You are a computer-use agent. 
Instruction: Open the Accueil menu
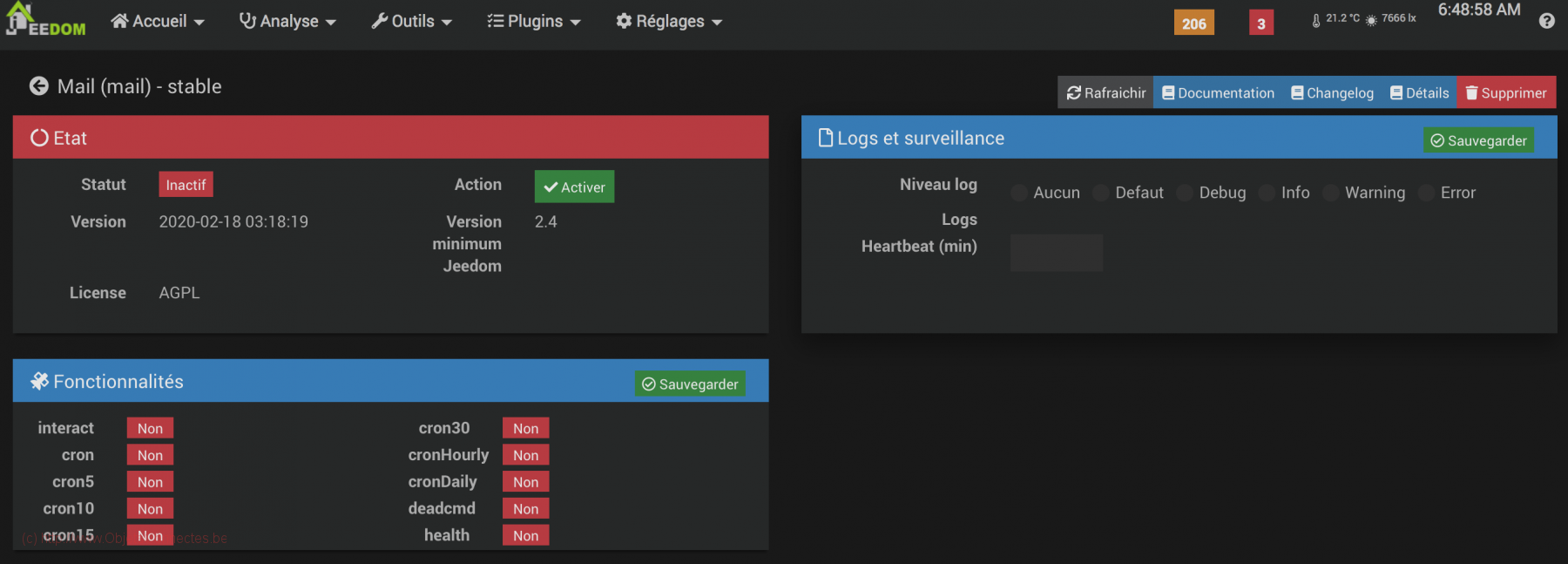[158, 22]
